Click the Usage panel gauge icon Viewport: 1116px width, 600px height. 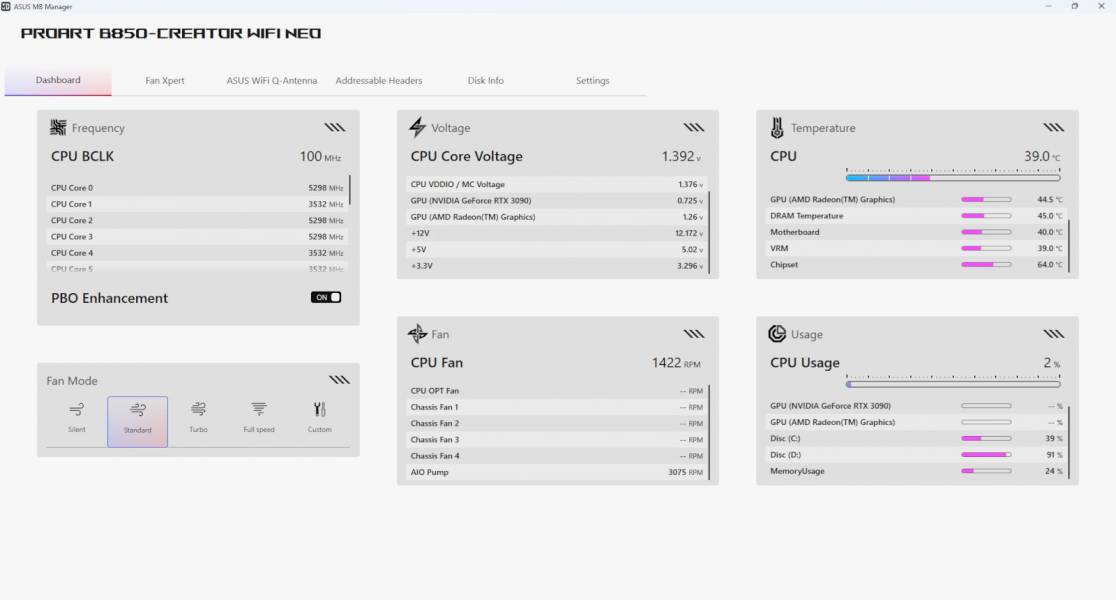point(777,334)
